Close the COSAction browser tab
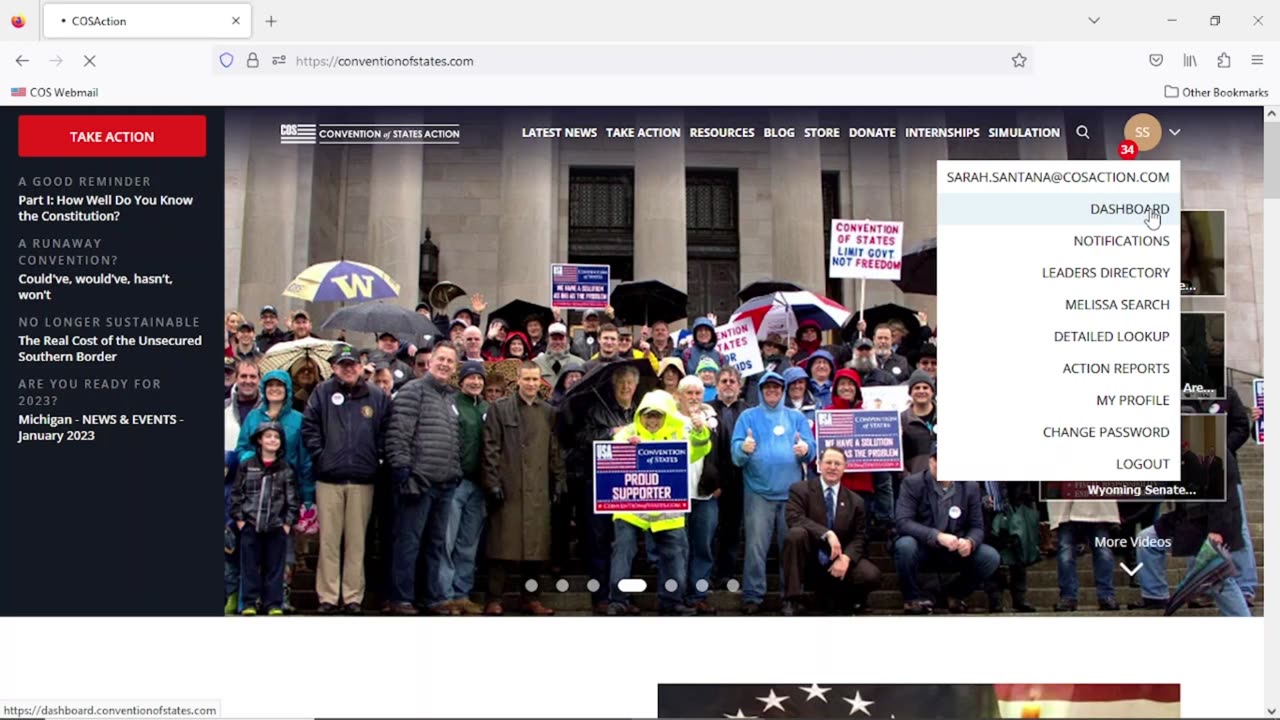Image resolution: width=1280 pixels, height=720 pixels. [x=236, y=21]
